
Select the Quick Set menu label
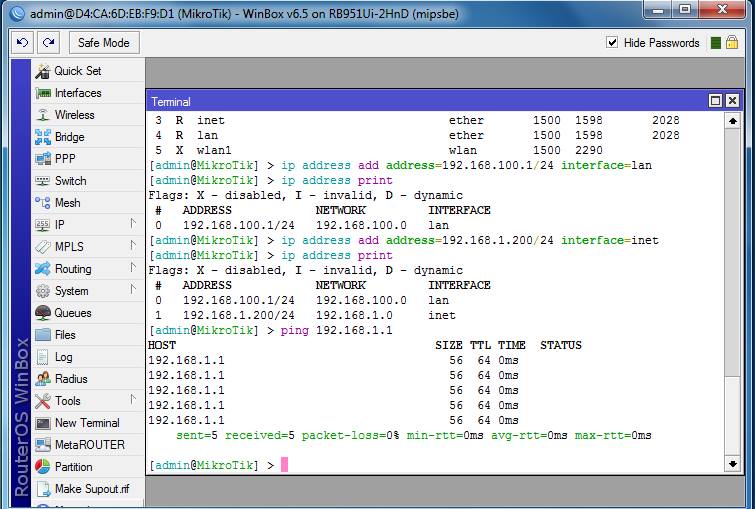pos(78,71)
